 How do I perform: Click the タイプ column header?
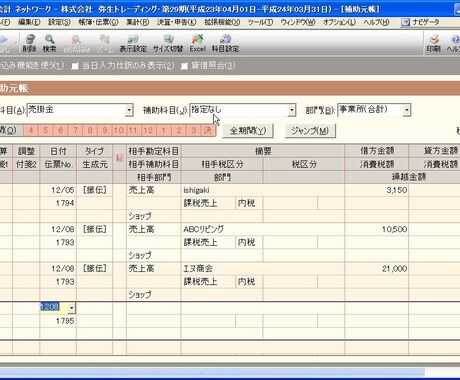[95, 151]
